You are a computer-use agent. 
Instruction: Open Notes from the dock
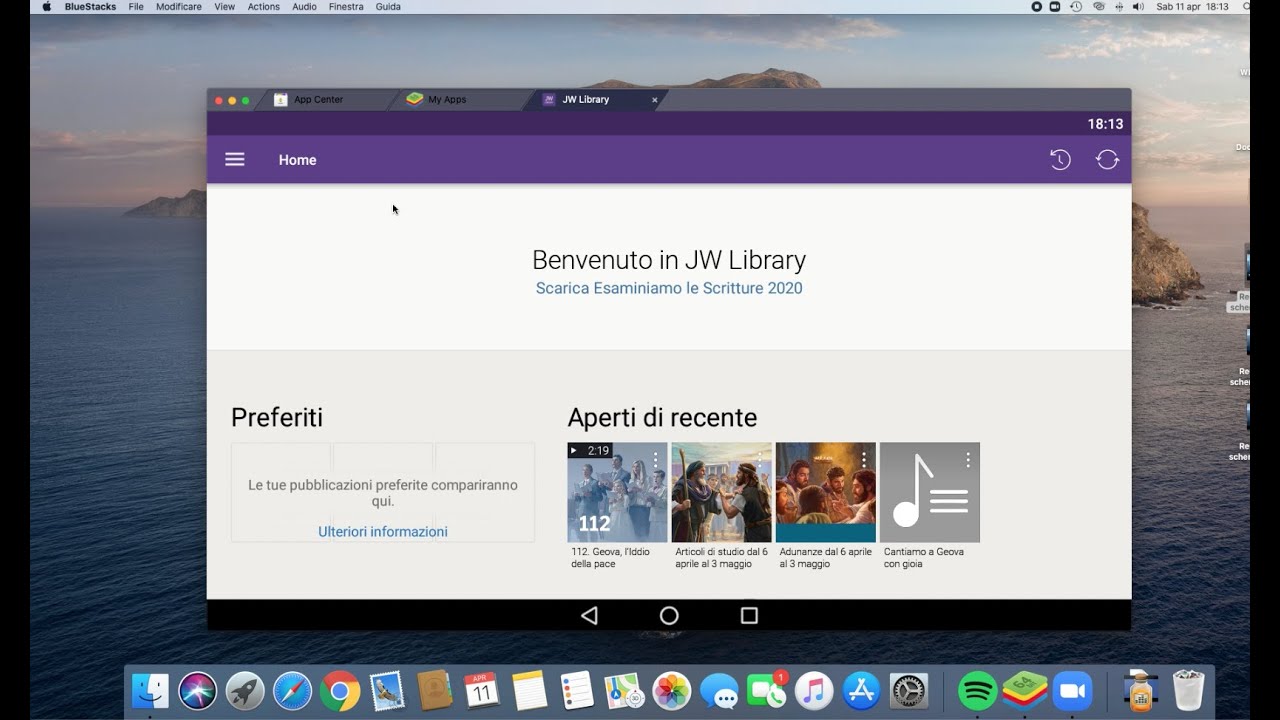pyautogui.click(x=530, y=691)
